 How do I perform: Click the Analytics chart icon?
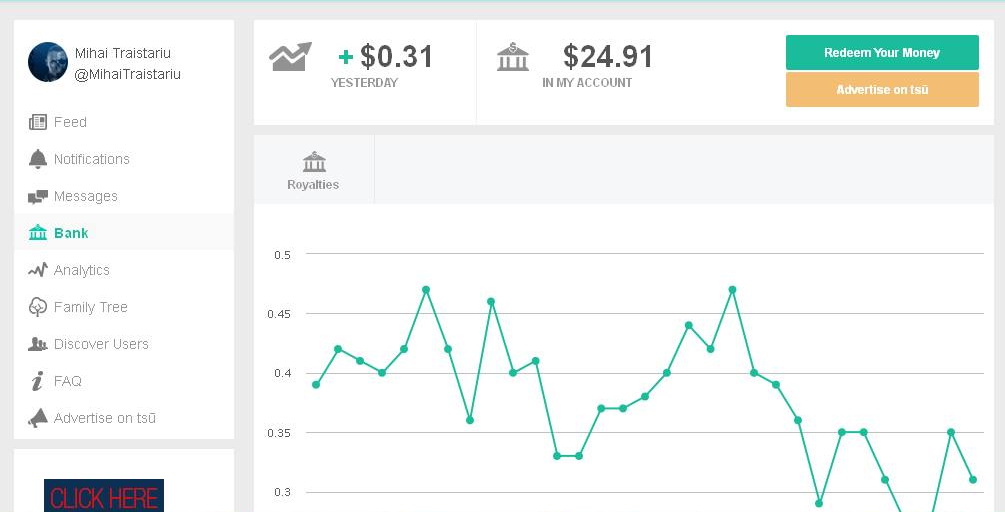(38, 270)
